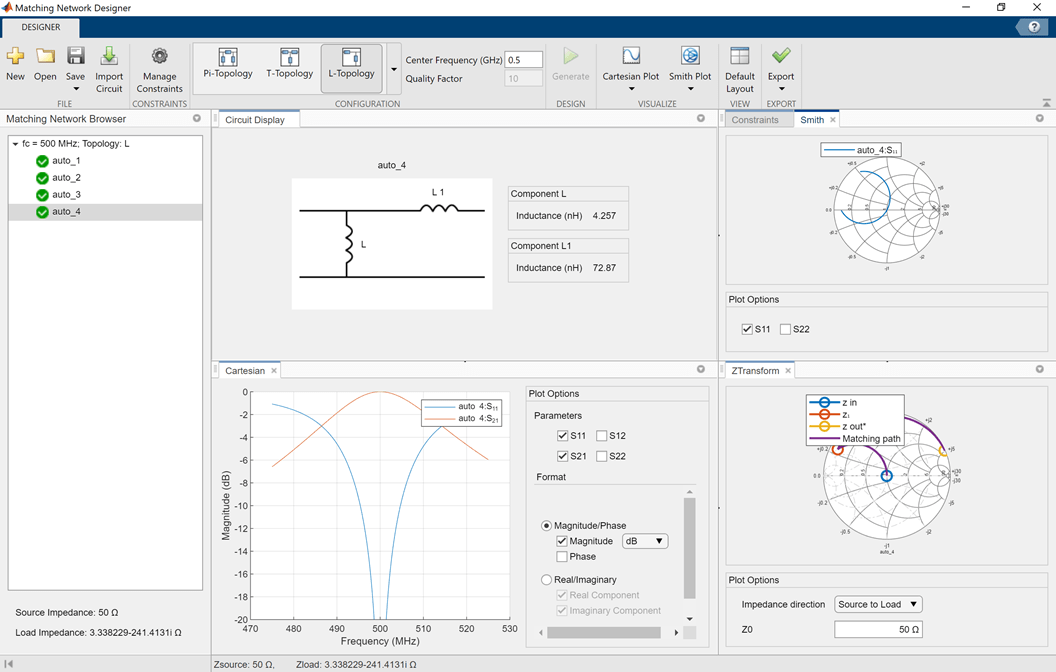Open the help question mark icon
This screenshot has height=672, width=1056.
tap(1033, 27)
